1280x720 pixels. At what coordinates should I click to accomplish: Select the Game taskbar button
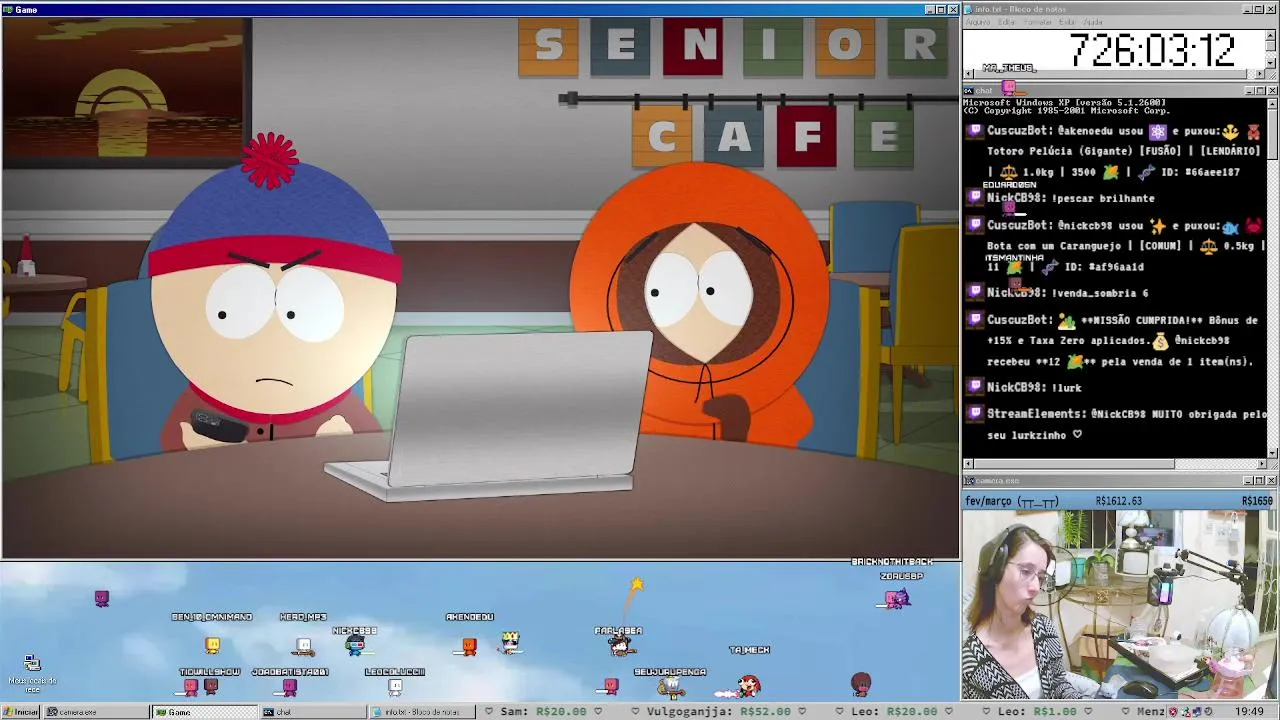pyautogui.click(x=205, y=712)
